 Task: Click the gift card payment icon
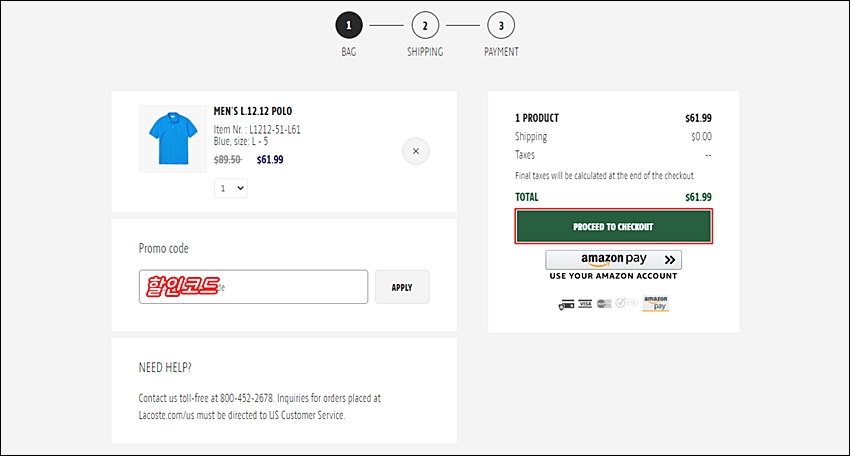pos(566,304)
